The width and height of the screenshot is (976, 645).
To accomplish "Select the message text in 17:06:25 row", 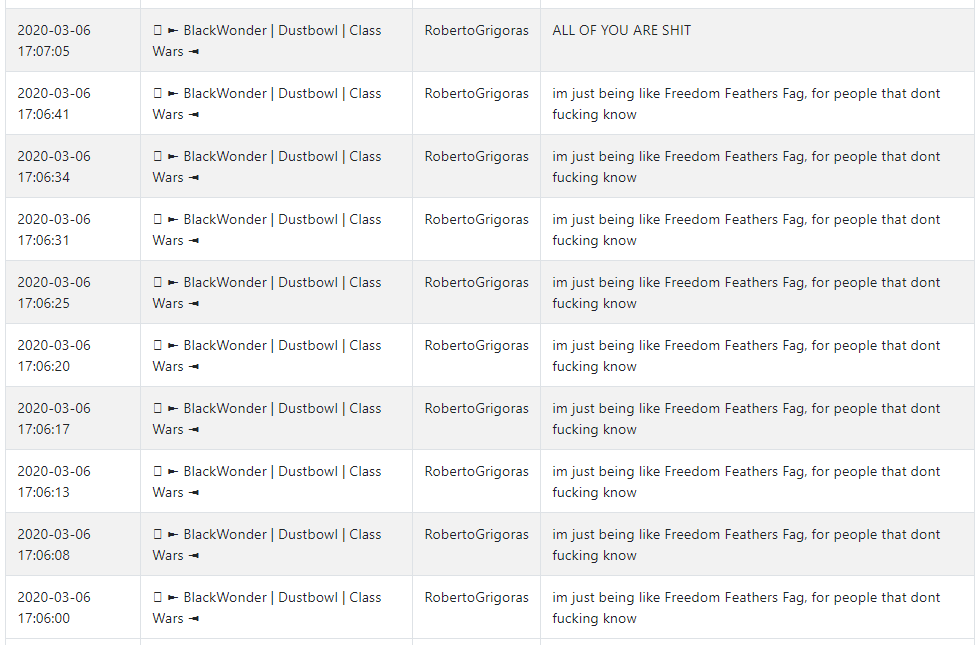I will tap(746, 292).
